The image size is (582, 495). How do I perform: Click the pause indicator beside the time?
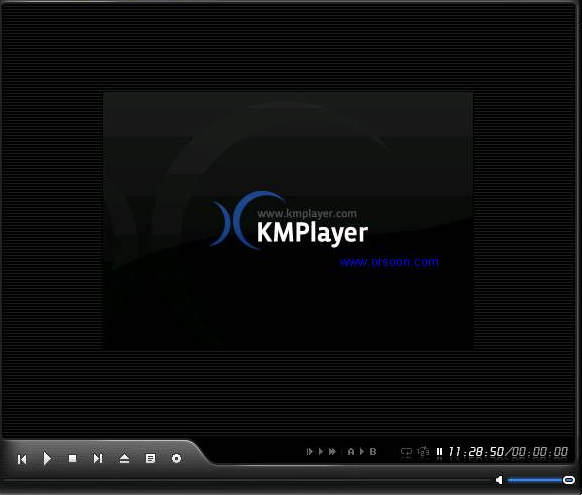(439, 452)
